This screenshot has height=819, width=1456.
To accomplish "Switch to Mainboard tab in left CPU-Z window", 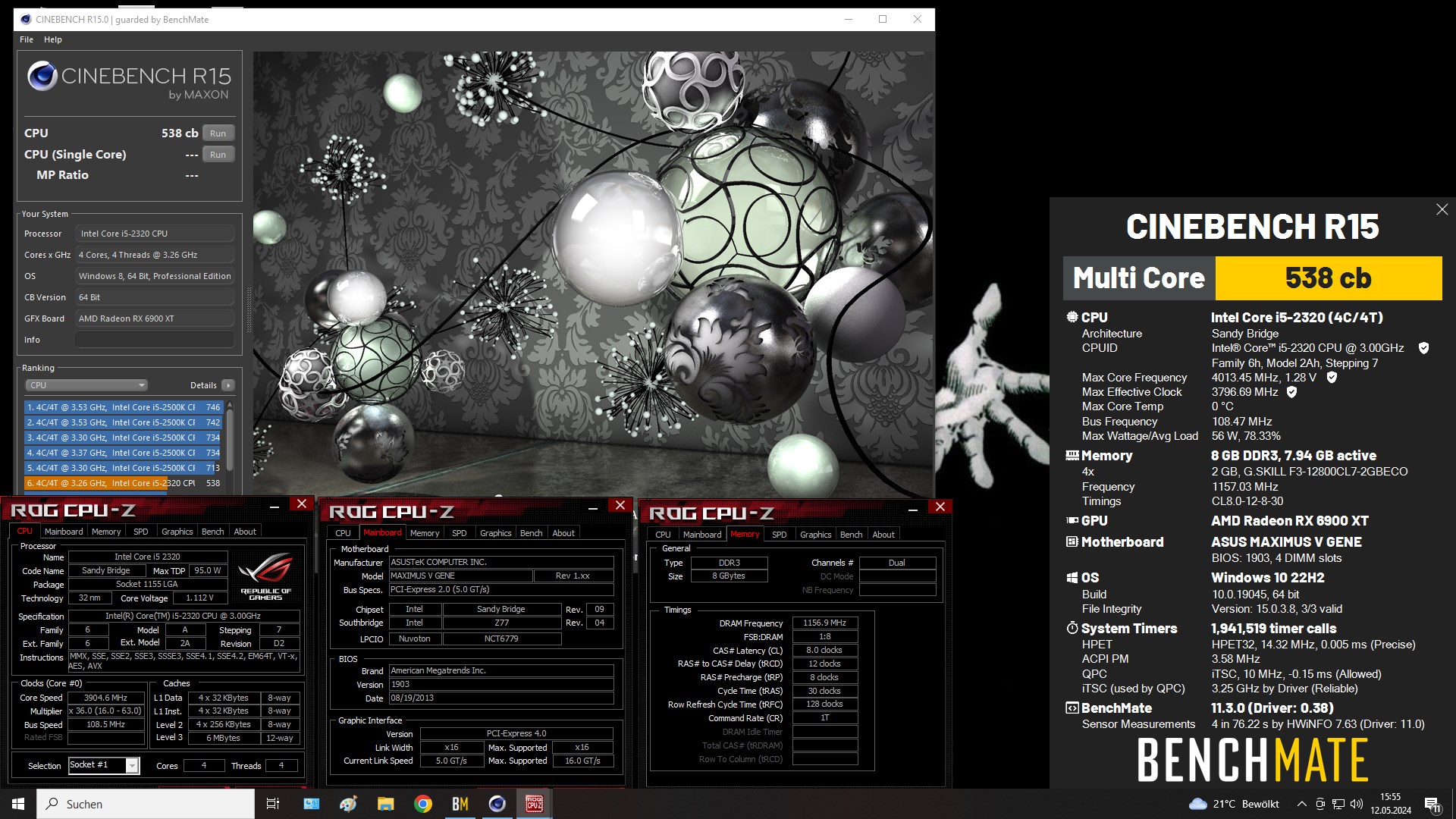I will pyautogui.click(x=64, y=532).
